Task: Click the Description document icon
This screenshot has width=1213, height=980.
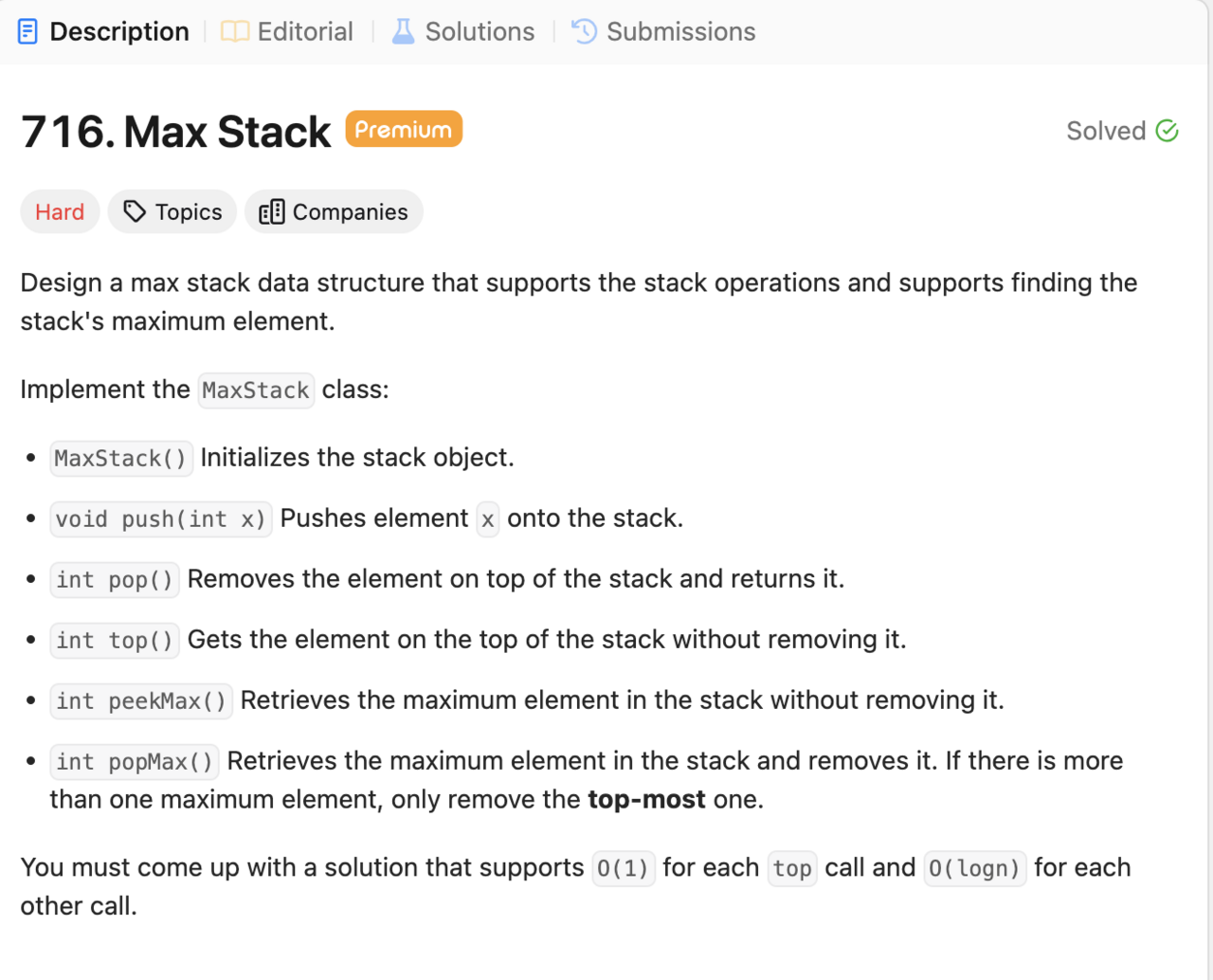Action: (x=27, y=30)
